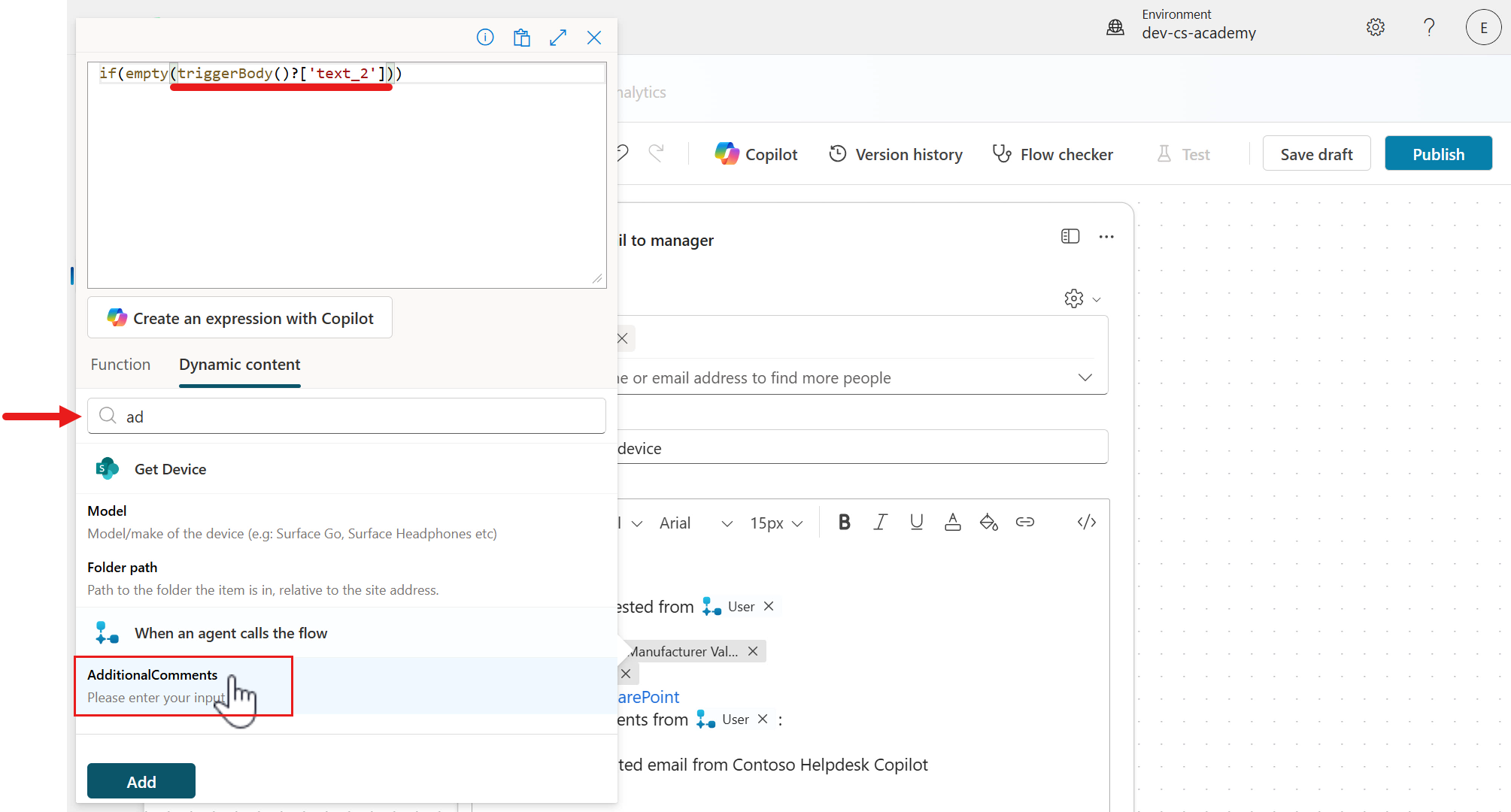This screenshot has width=1511, height=812.
Task: Stay on the Dynamic content tab
Action: coord(239,365)
